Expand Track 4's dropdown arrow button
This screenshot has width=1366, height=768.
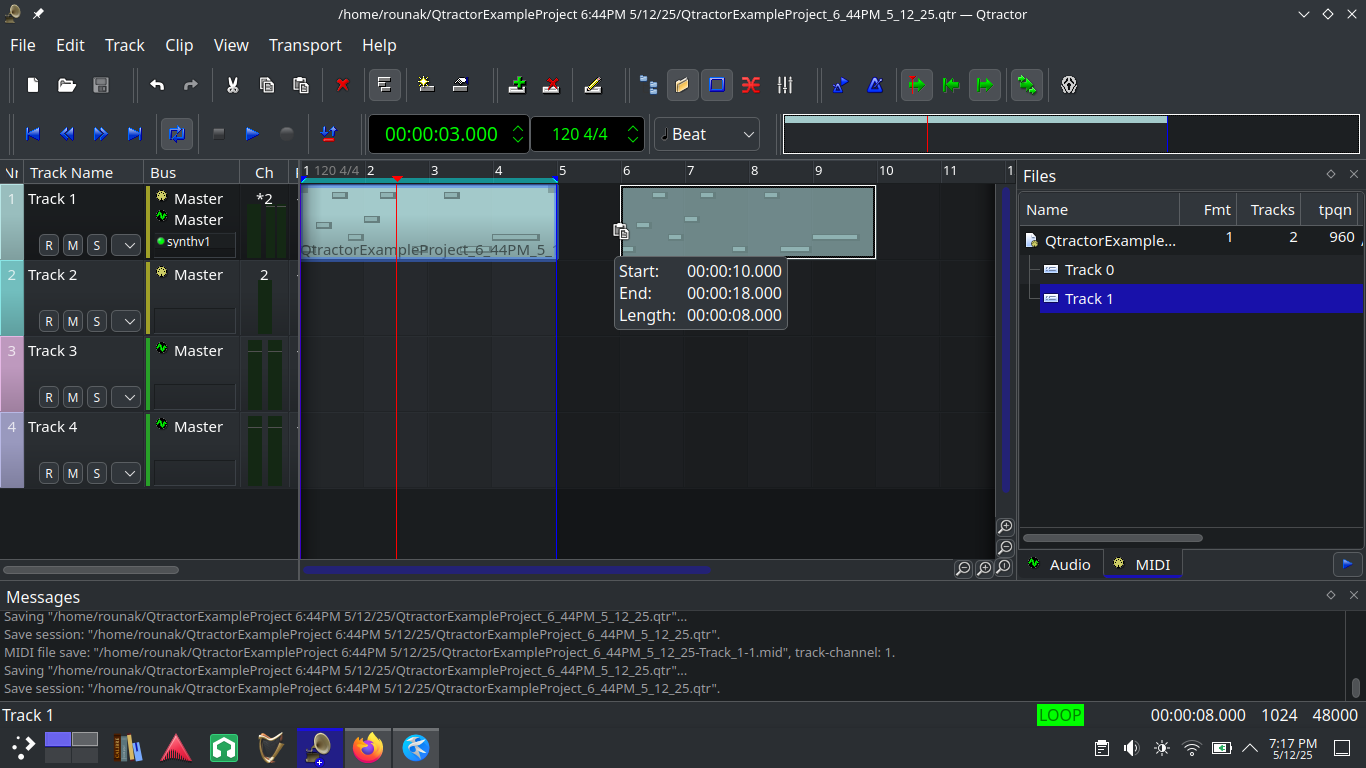[126, 473]
